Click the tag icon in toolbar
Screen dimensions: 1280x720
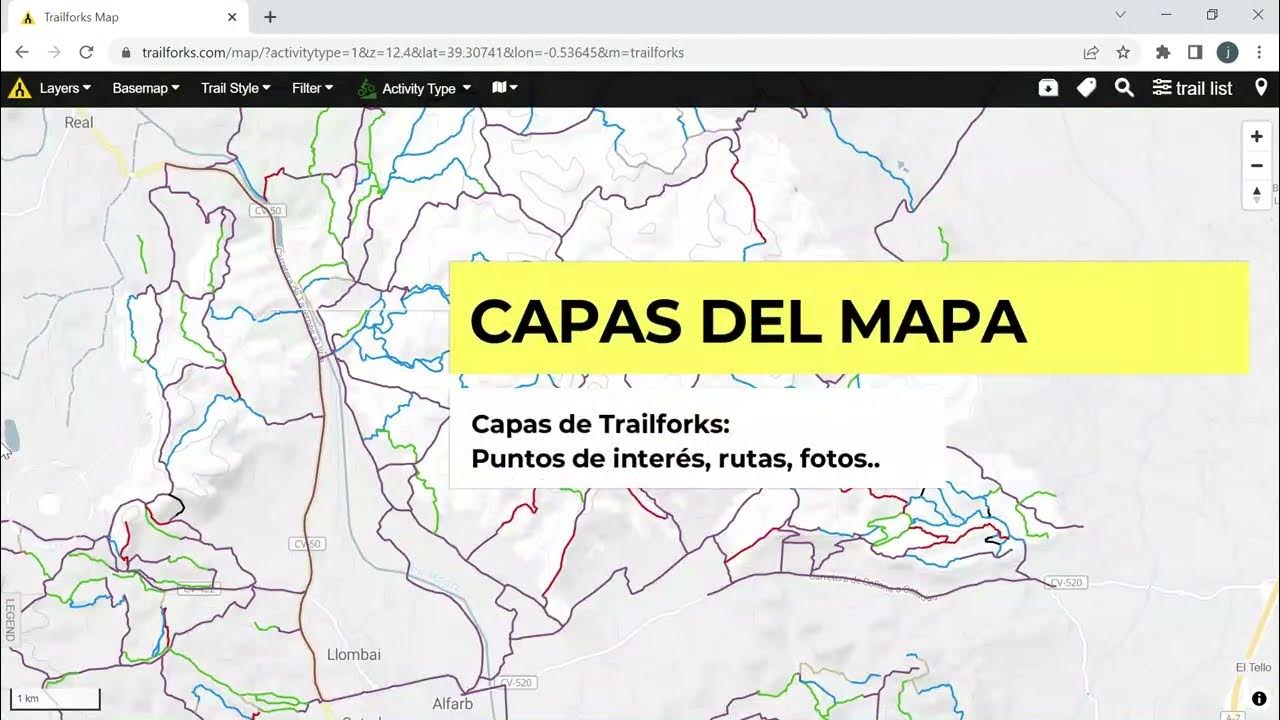click(x=1086, y=88)
